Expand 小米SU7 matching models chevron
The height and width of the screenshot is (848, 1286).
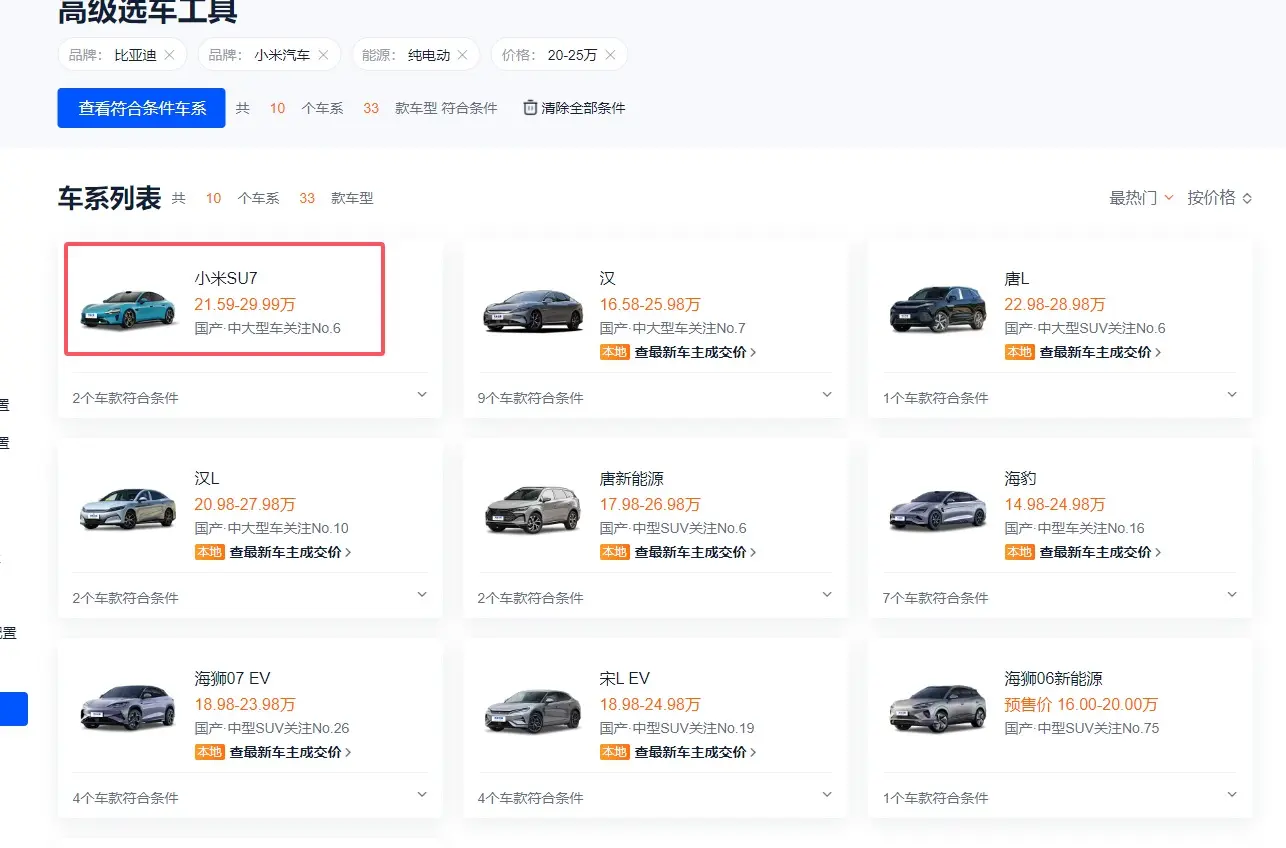(x=422, y=395)
